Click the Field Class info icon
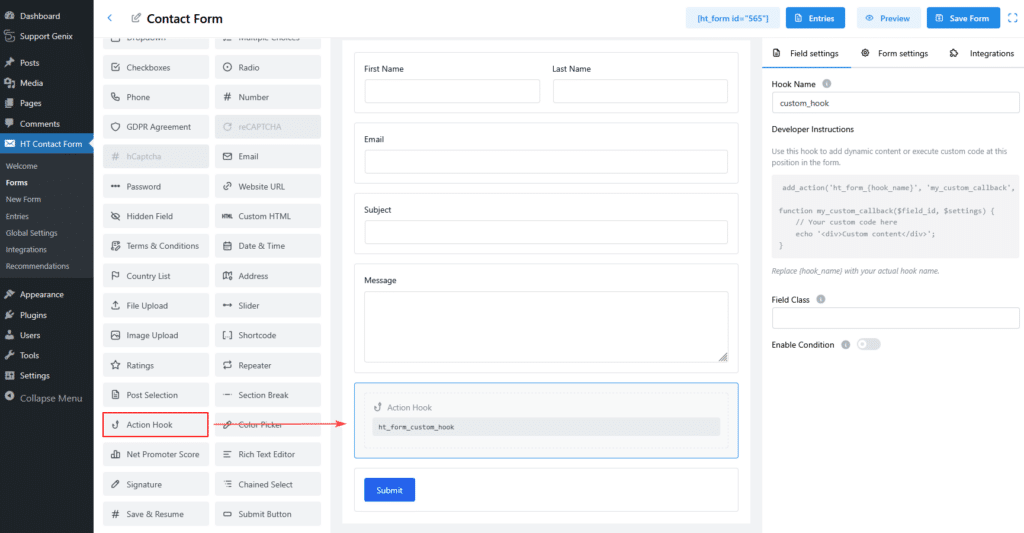This screenshot has width=1024, height=533. pos(821,299)
